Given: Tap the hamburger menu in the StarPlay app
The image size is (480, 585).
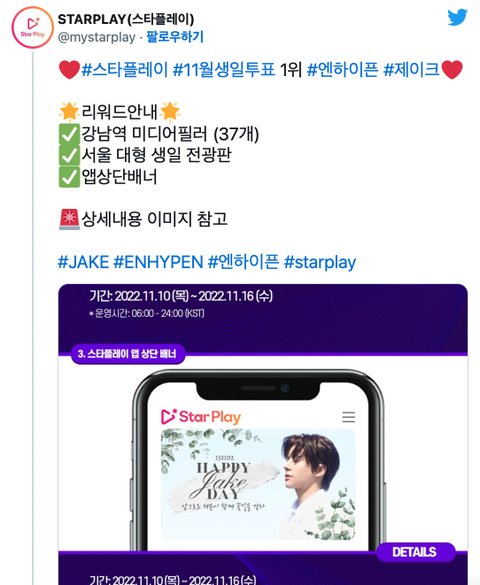Looking at the screenshot, I should point(348,417).
